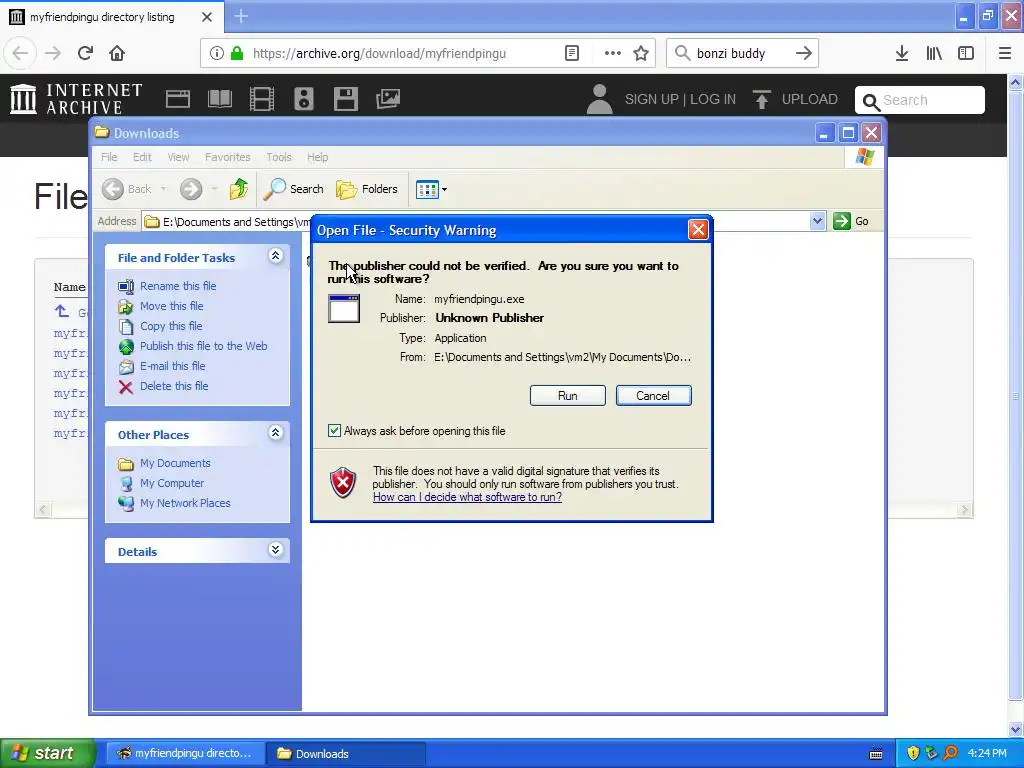Open My Computer in Other Places
1024x768 pixels.
pyautogui.click(x=172, y=483)
